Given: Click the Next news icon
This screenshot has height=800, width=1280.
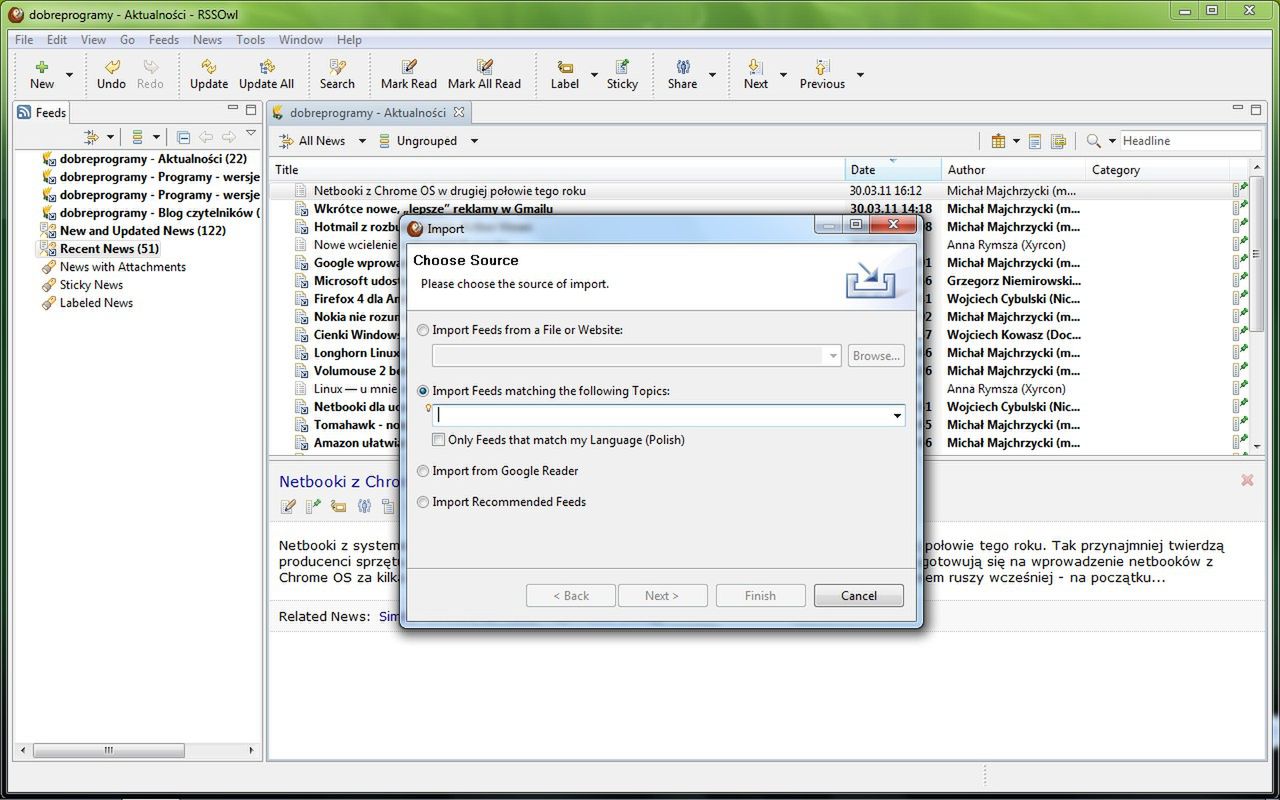Looking at the screenshot, I should pos(756,67).
